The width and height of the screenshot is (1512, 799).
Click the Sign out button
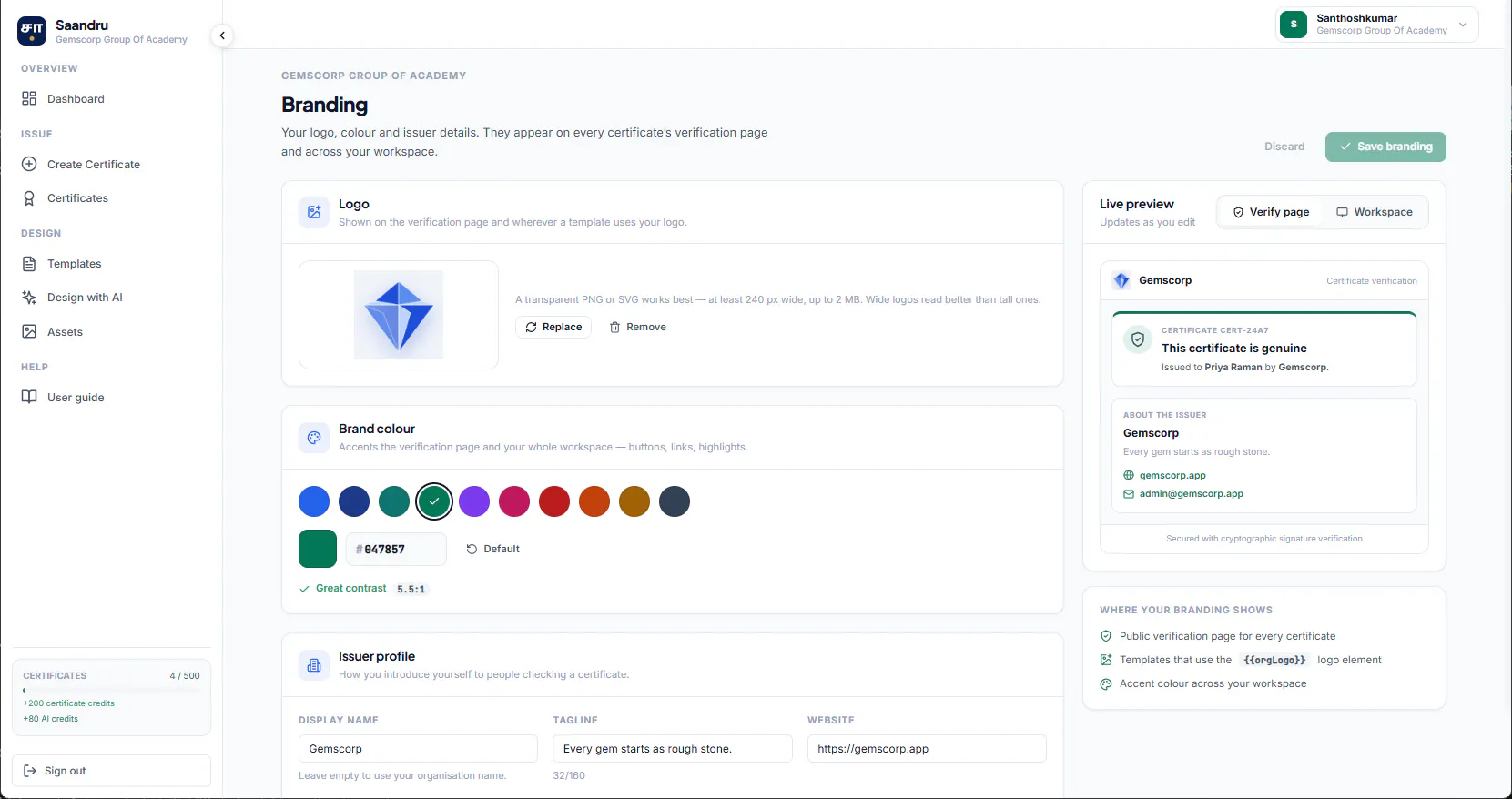point(111,771)
